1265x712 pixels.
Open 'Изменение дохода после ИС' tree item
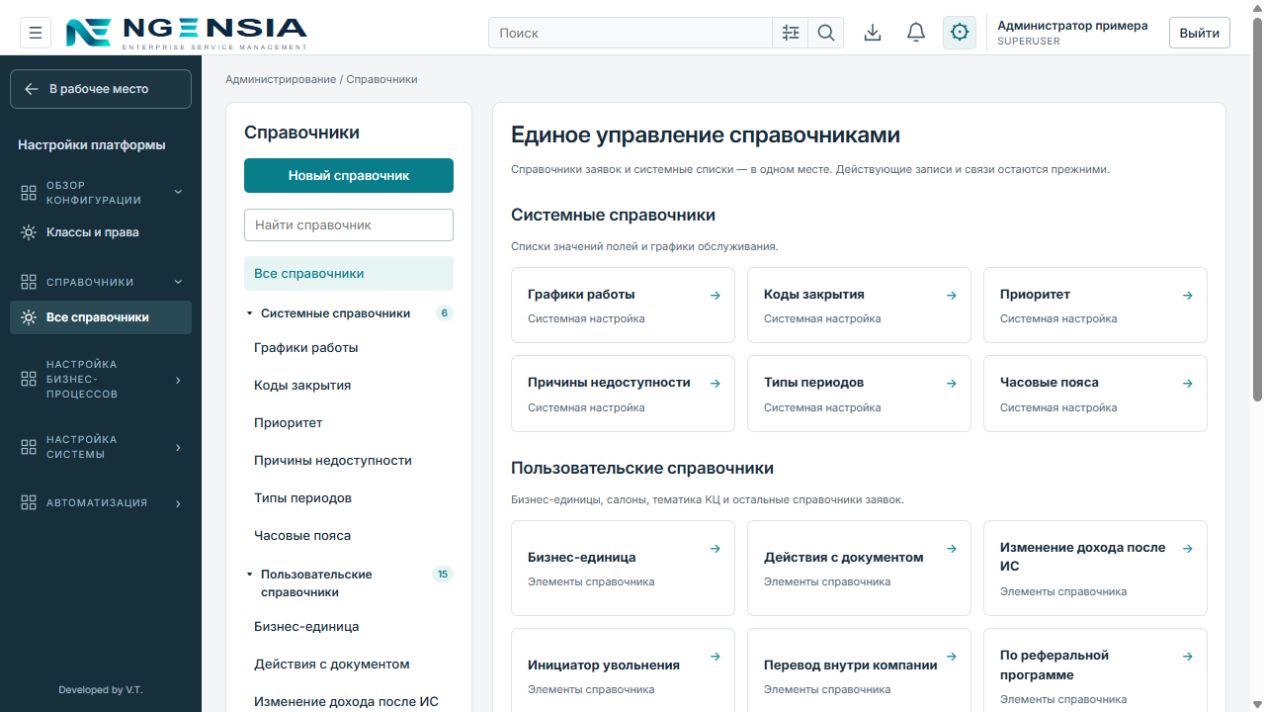348,702
